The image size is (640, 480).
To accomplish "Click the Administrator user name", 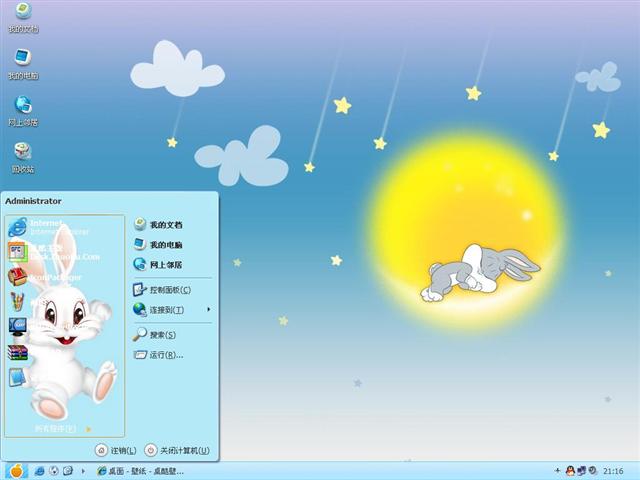I will pyautogui.click(x=33, y=201).
